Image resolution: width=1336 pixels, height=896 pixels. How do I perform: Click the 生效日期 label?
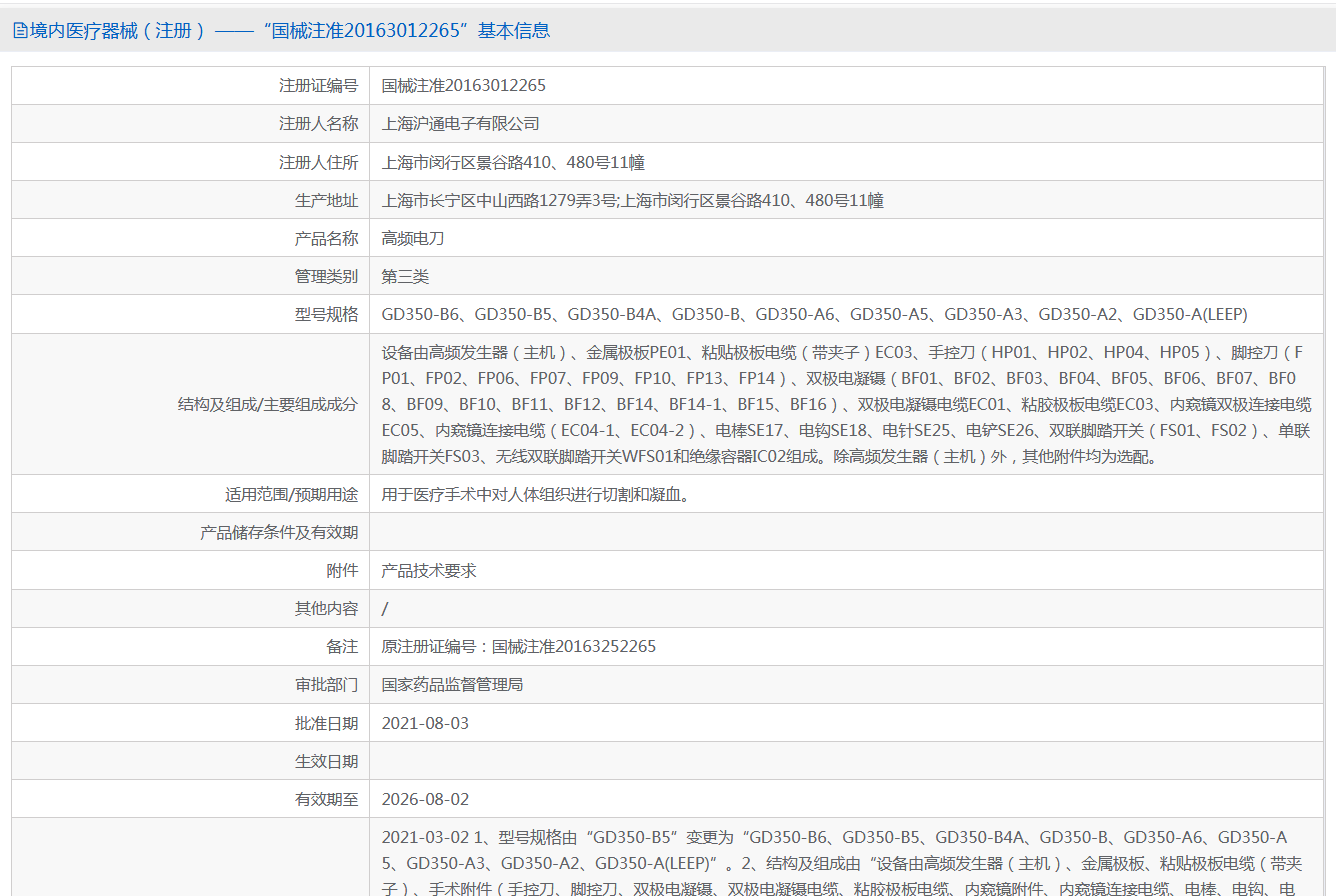pos(326,761)
